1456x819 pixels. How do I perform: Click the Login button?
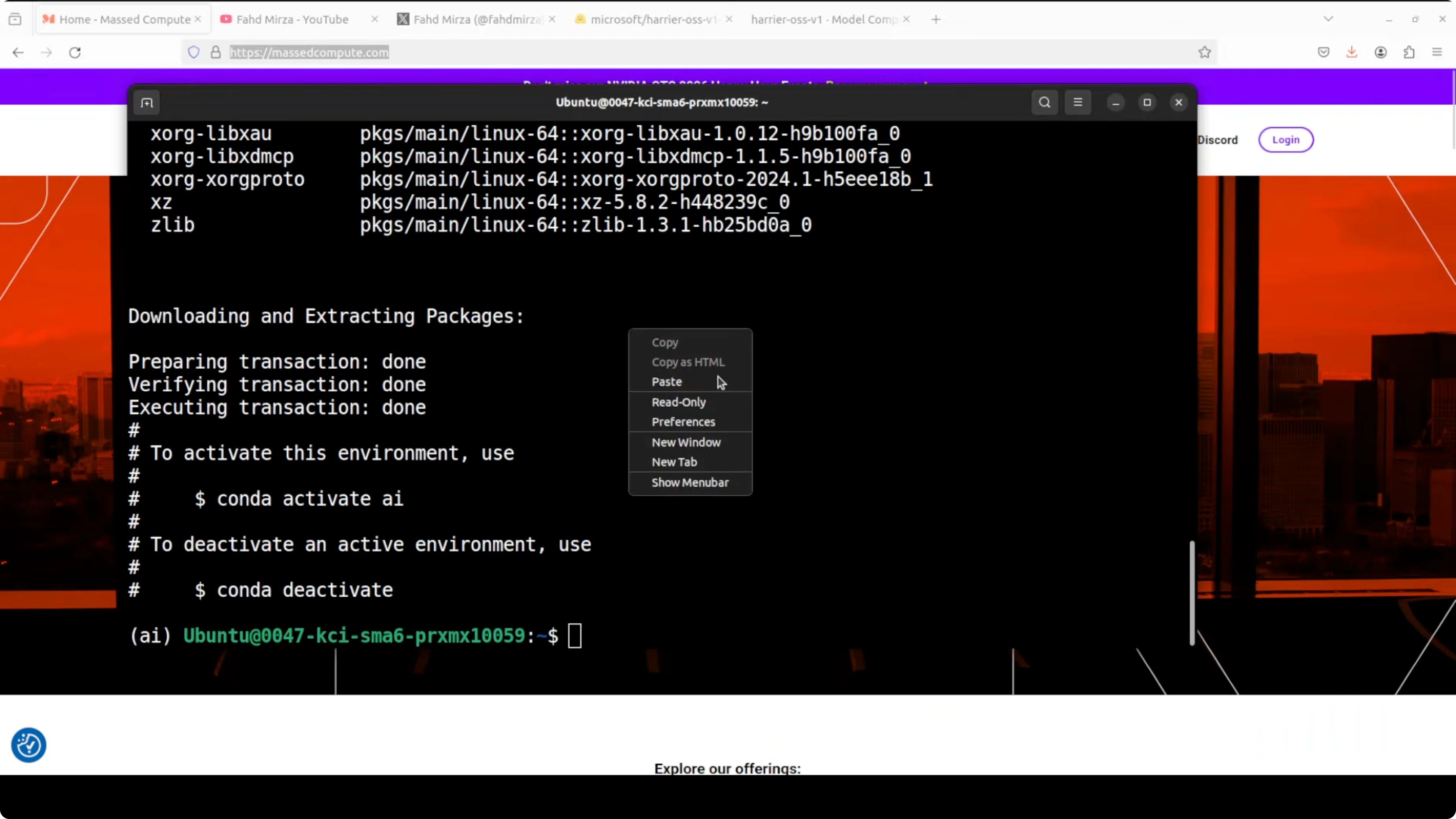pyautogui.click(x=1285, y=140)
